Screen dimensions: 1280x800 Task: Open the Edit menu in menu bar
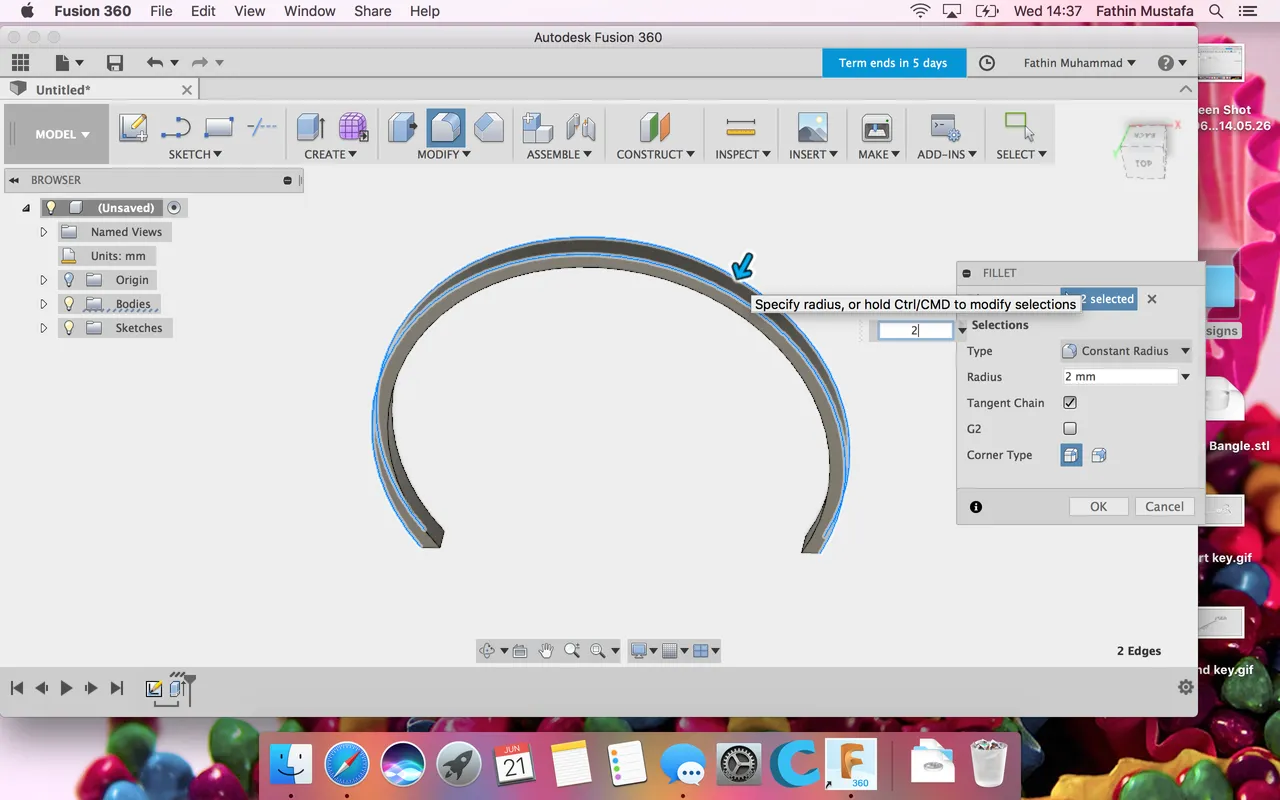point(203,11)
